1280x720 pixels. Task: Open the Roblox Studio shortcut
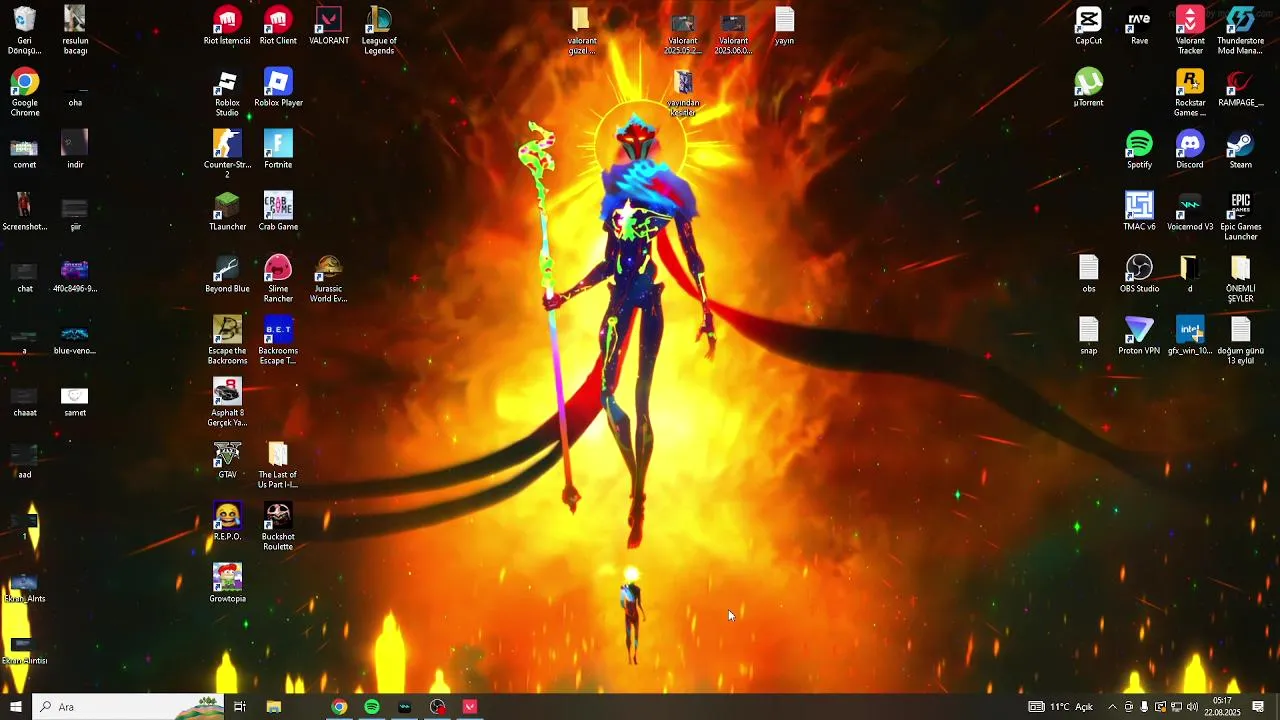pos(227,93)
